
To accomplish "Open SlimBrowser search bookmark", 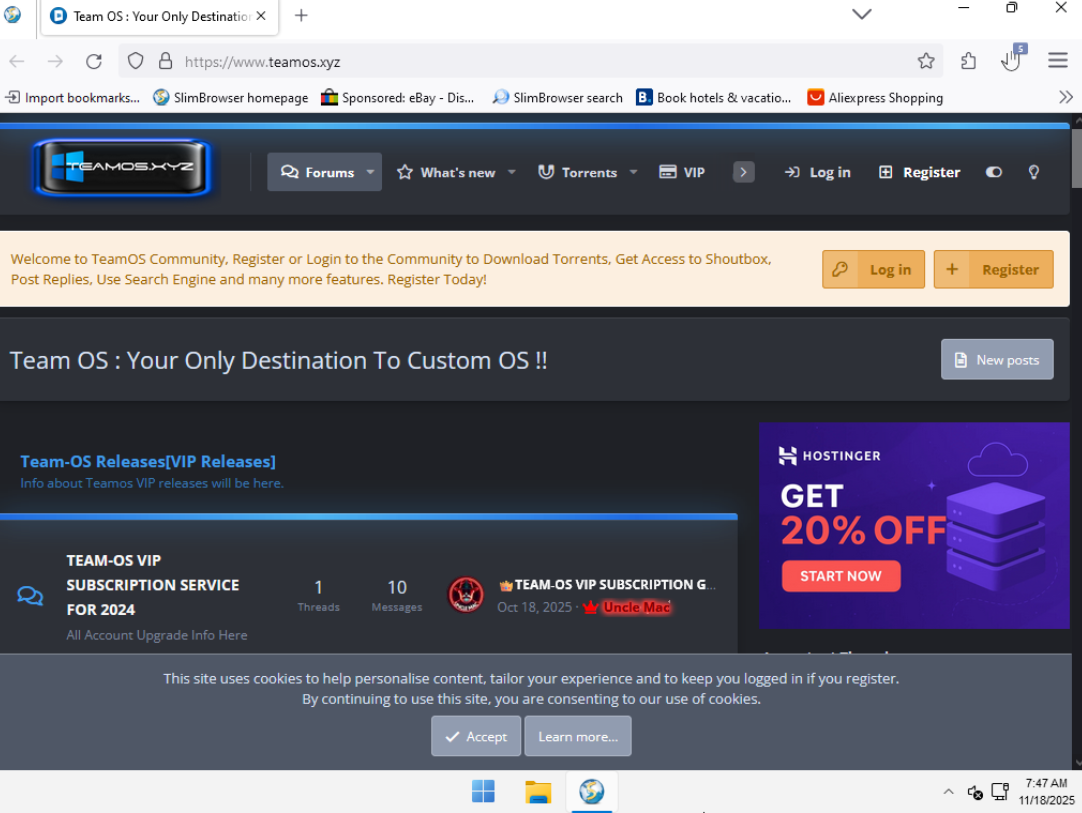I will point(558,97).
